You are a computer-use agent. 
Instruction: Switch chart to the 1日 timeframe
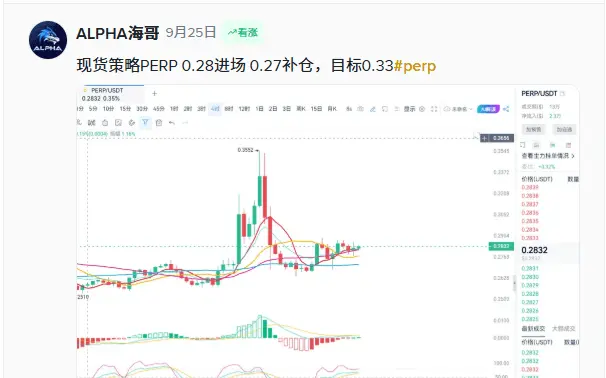click(x=259, y=109)
